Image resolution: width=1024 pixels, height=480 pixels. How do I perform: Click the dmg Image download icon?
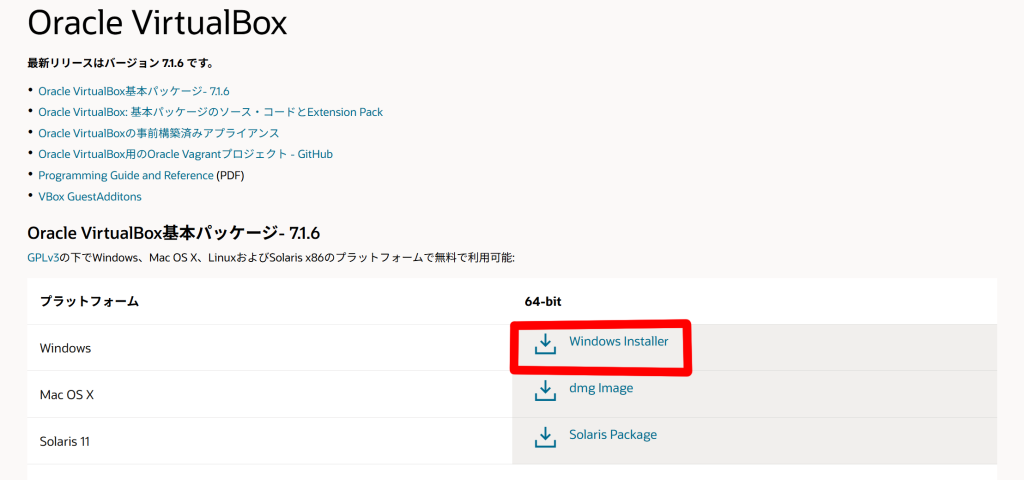545,391
